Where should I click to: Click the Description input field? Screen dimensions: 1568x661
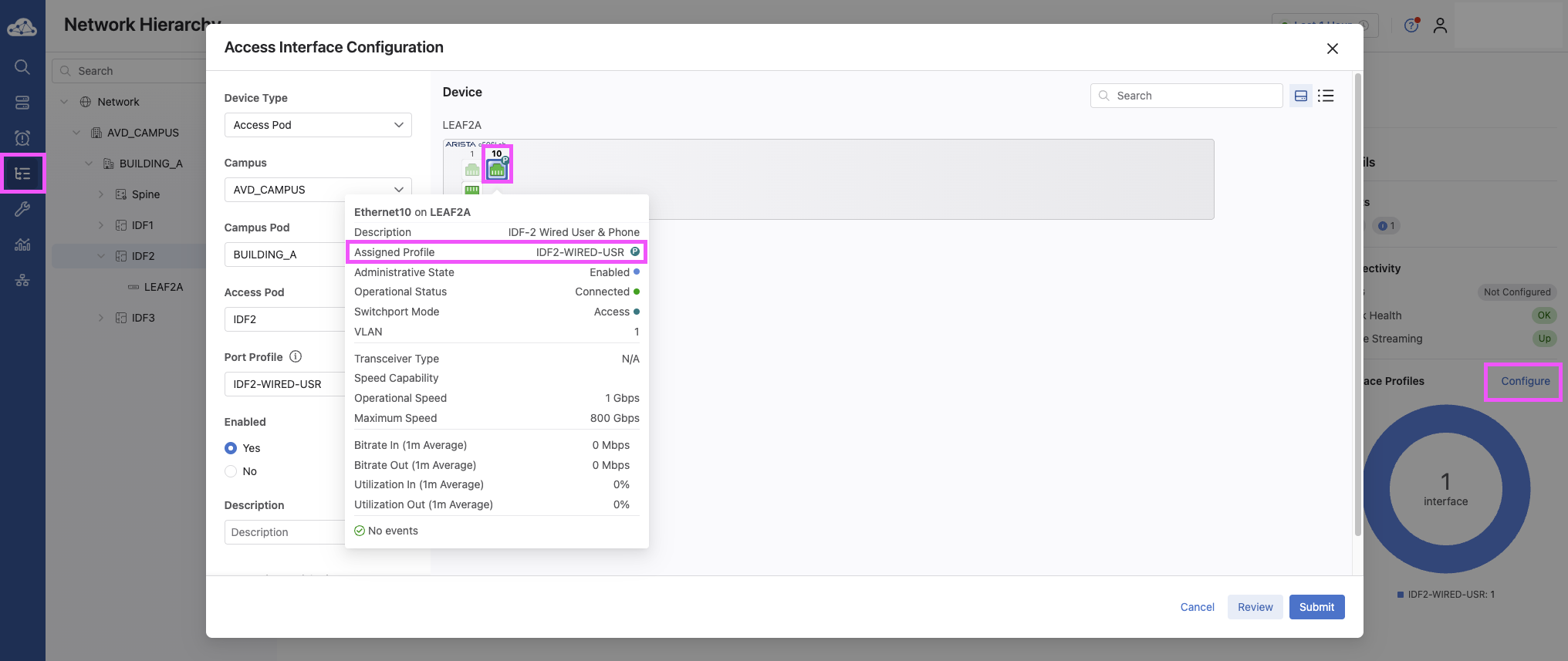(285, 532)
